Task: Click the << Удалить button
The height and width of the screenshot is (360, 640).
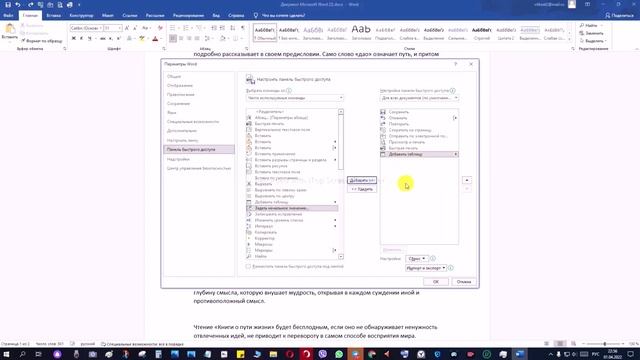Action: (362, 189)
